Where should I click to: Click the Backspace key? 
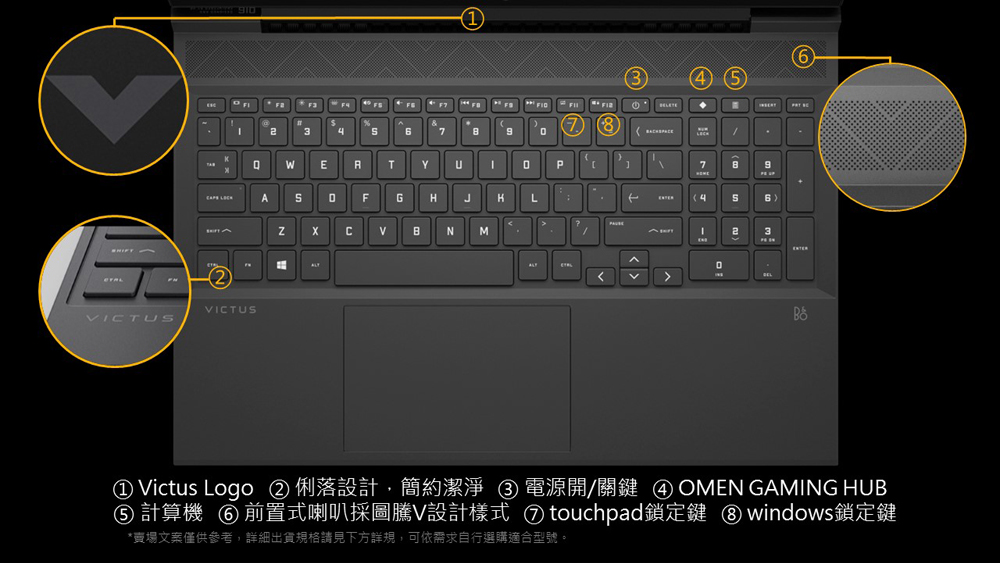click(x=656, y=131)
